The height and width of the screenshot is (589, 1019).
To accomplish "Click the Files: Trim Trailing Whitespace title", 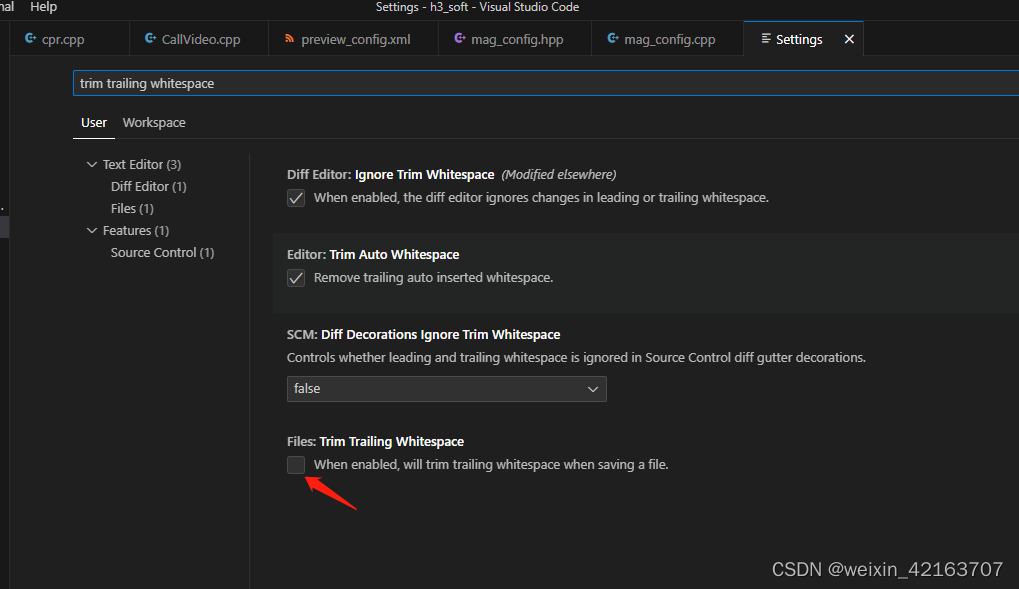I will point(376,441).
